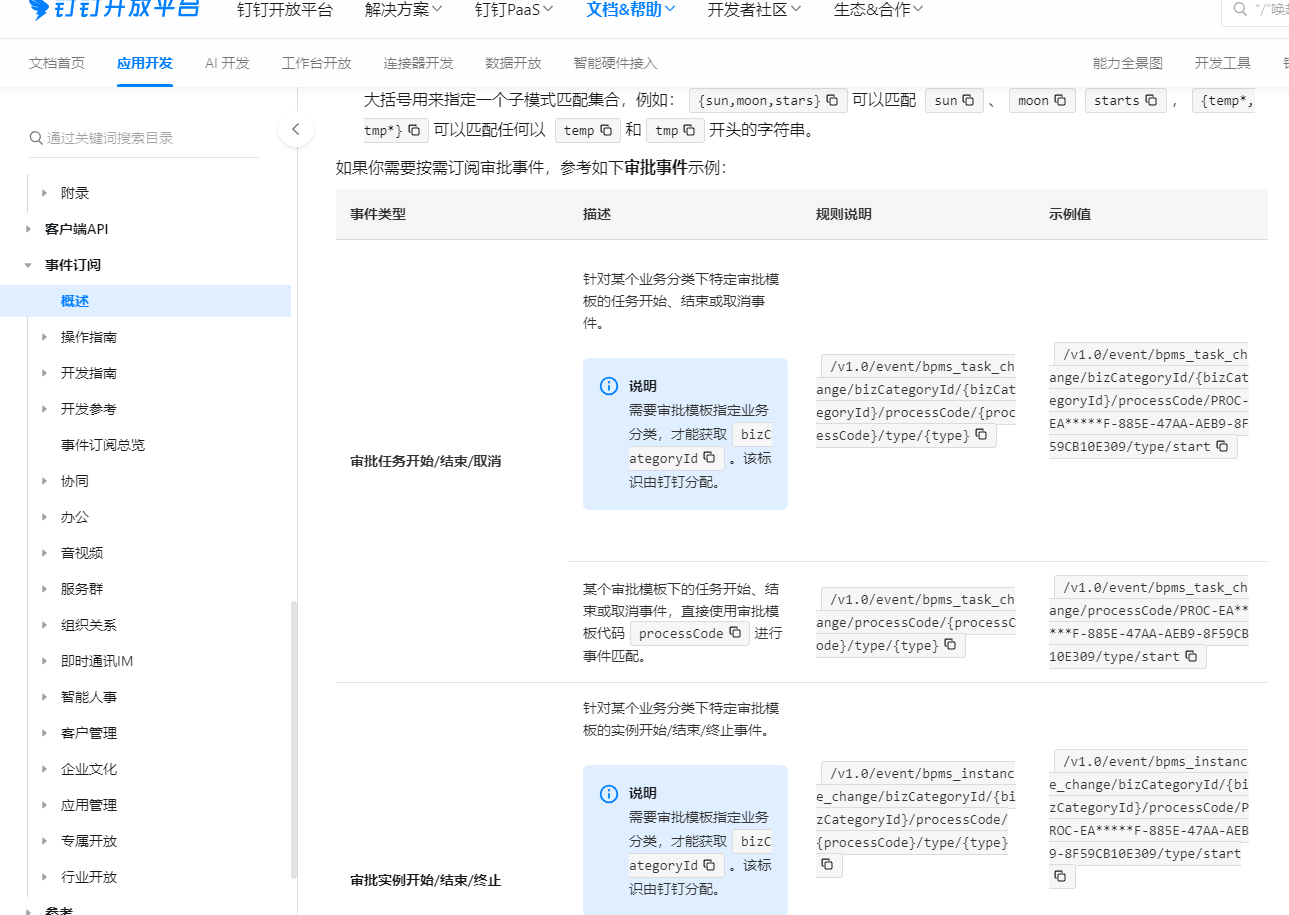Copy the 'moon' code snippet
Image resolution: width=1289 pixels, height=915 pixels.
tap(1060, 100)
